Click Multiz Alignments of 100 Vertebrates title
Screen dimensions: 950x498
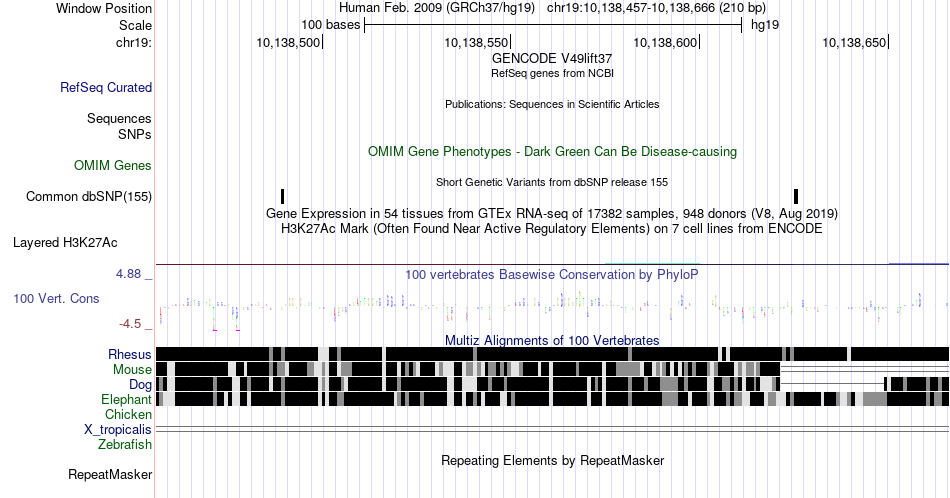pyautogui.click(x=552, y=340)
